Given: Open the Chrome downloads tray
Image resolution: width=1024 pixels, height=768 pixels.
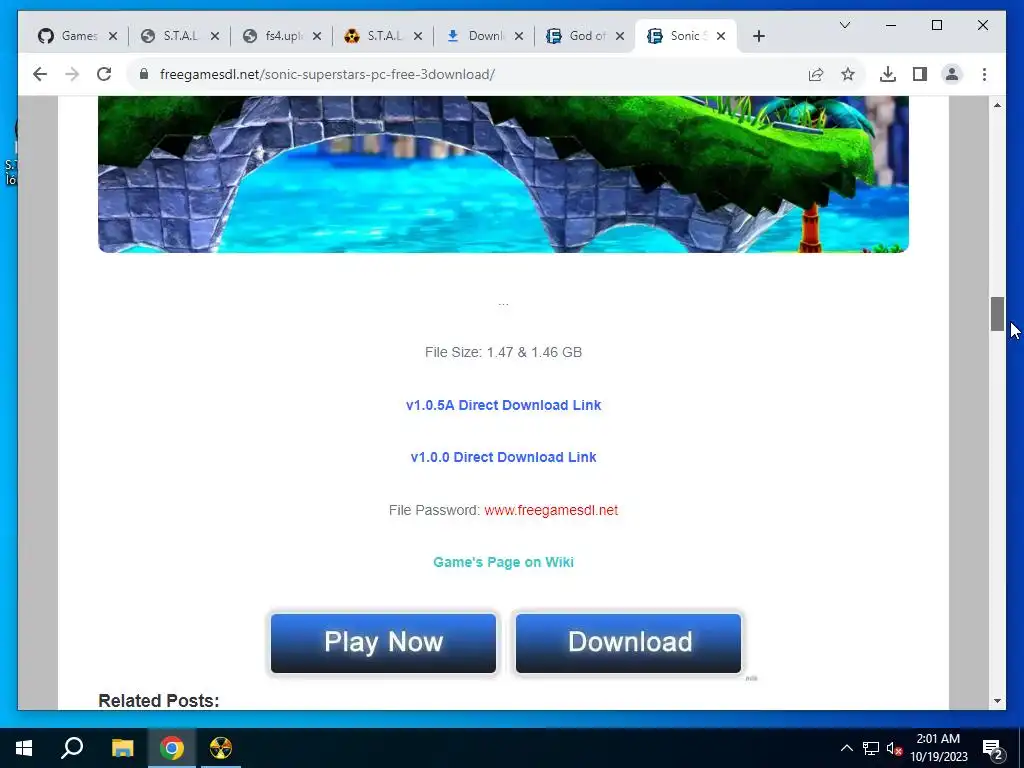Looking at the screenshot, I should tap(888, 74).
